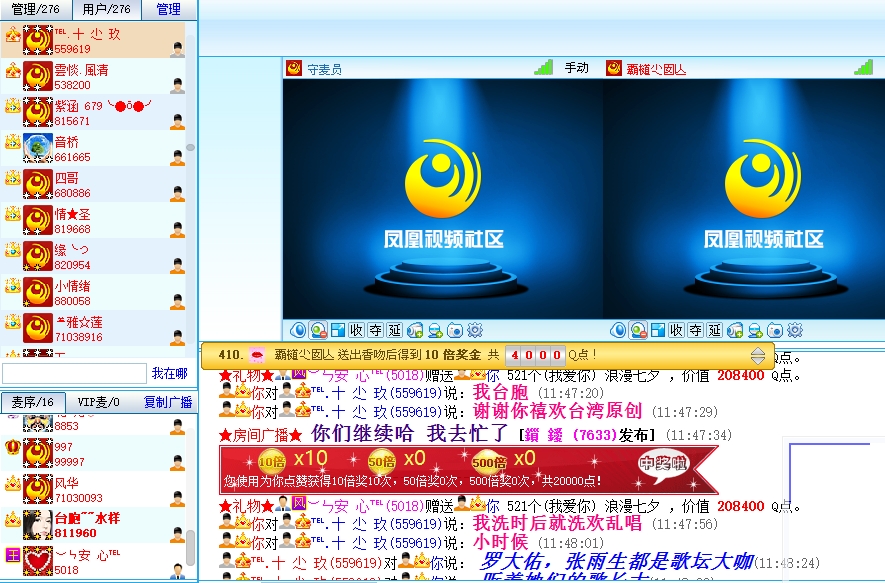This screenshot has width=885, height=583.
Task: Click the 延 button under 守麦员 video
Action: pyautogui.click(x=395, y=330)
